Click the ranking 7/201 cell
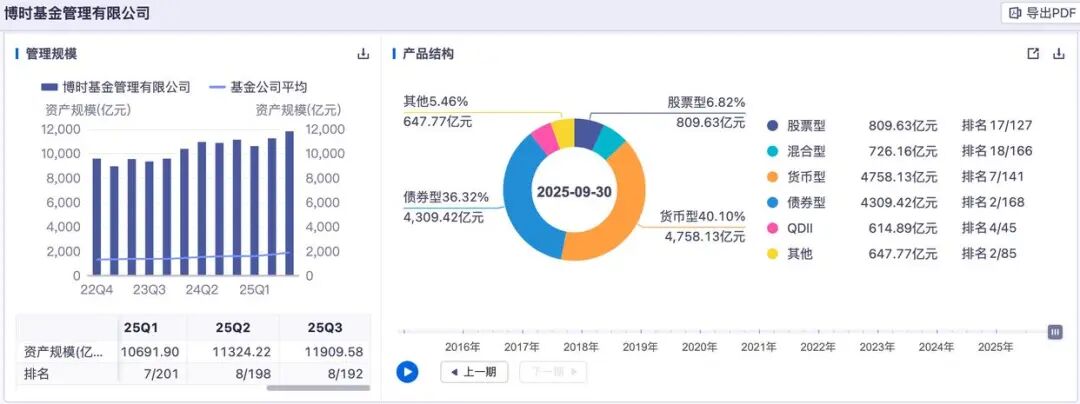The image size is (1080, 404). click(160, 374)
